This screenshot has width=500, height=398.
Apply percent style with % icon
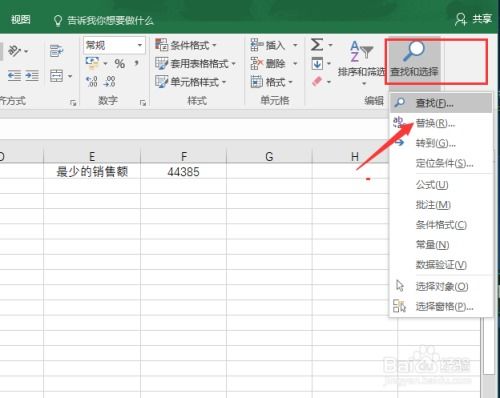120,63
